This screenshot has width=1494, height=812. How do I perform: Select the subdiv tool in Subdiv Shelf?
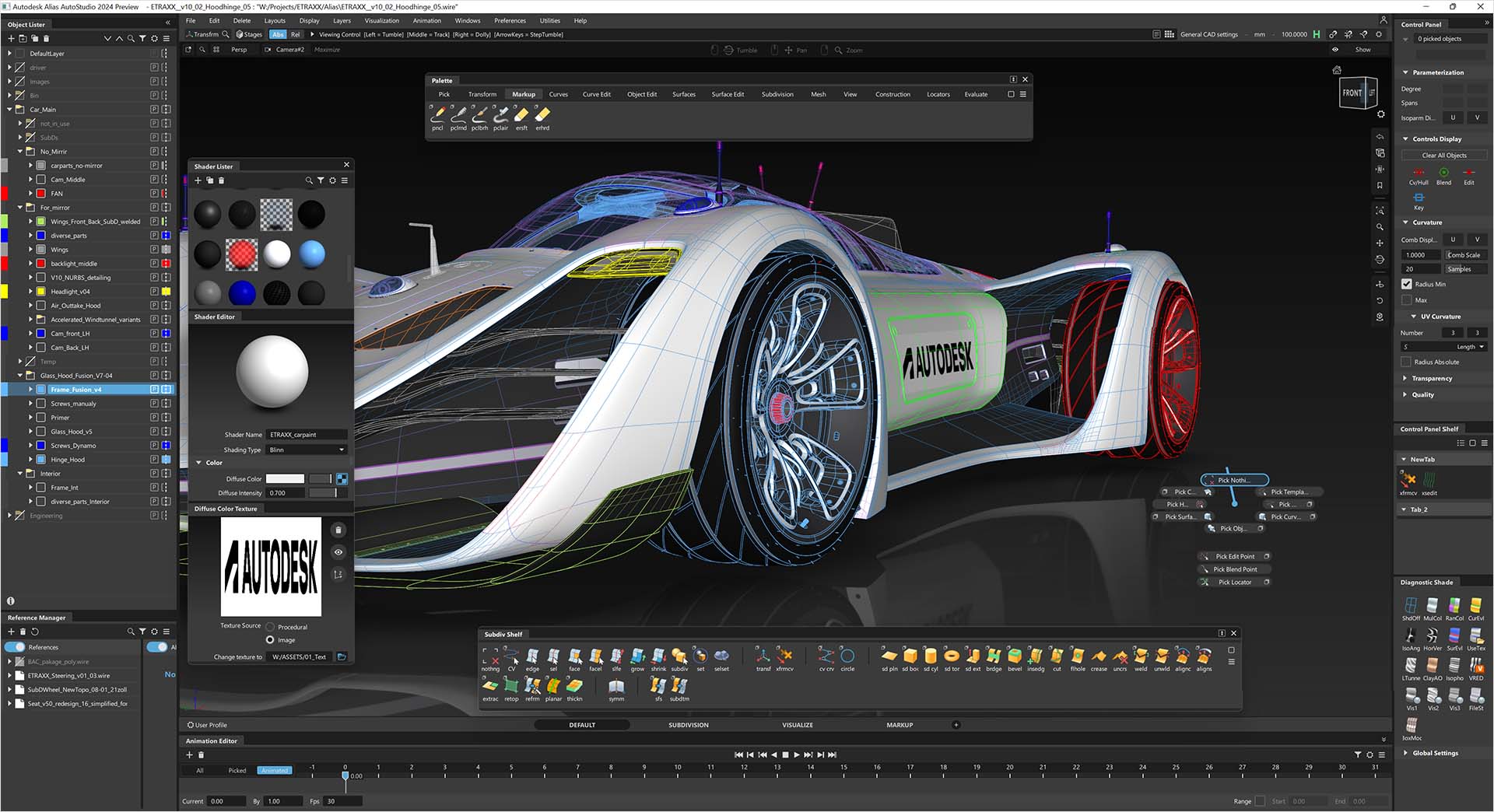pos(679,657)
